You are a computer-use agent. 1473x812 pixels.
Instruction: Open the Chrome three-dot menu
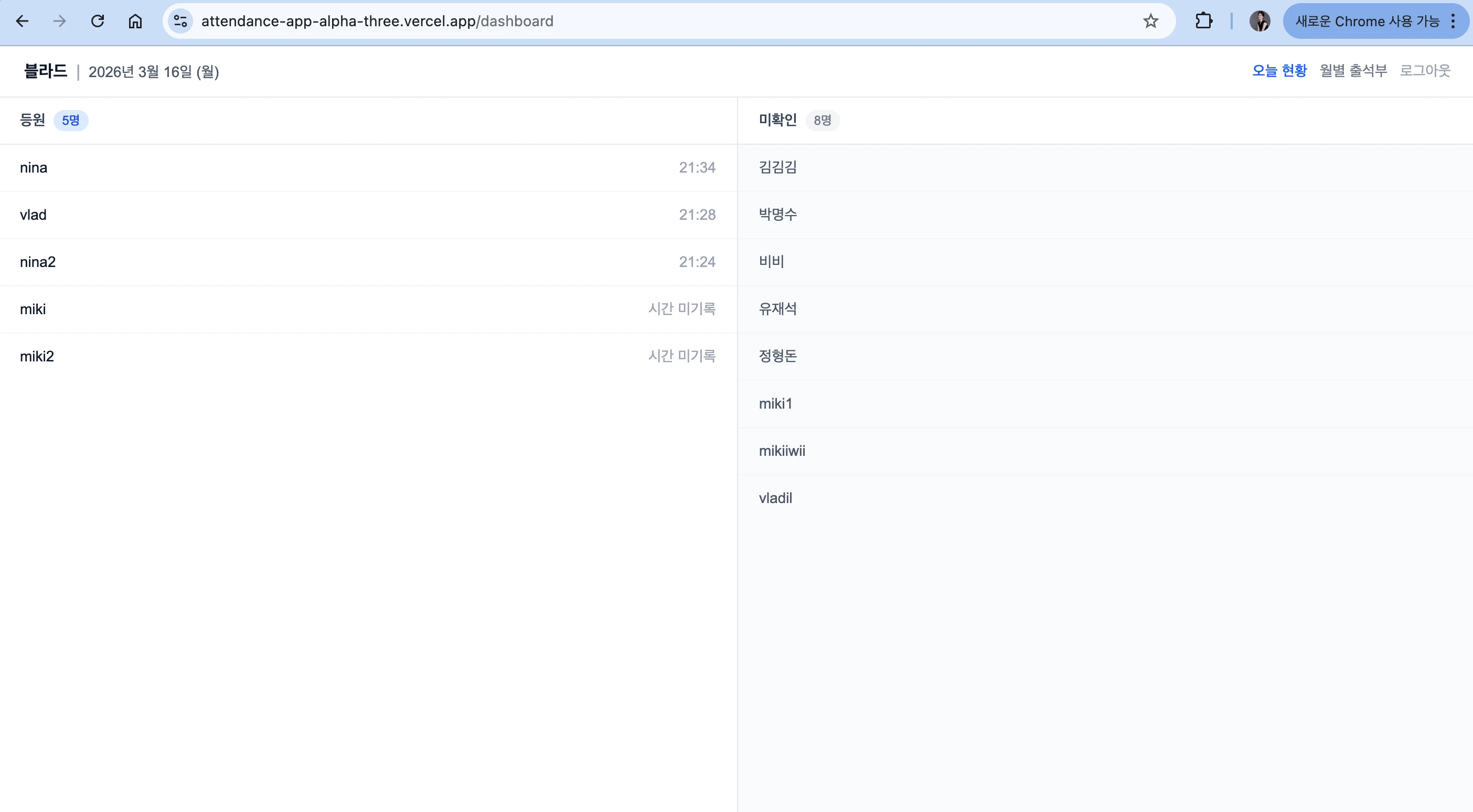click(x=1453, y=21)
